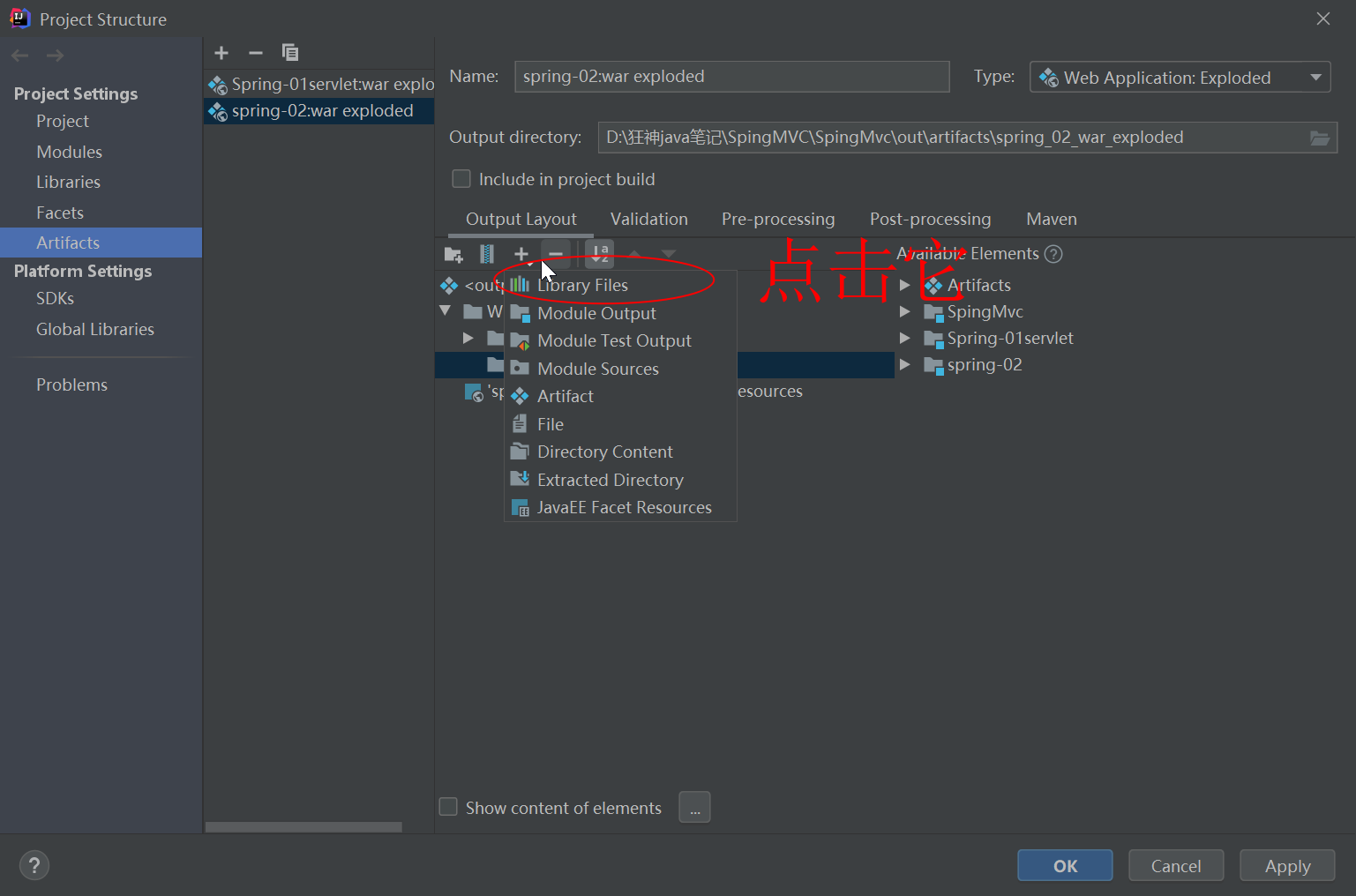
Task: Open Project settings page
Action: [x=63, y=121]
